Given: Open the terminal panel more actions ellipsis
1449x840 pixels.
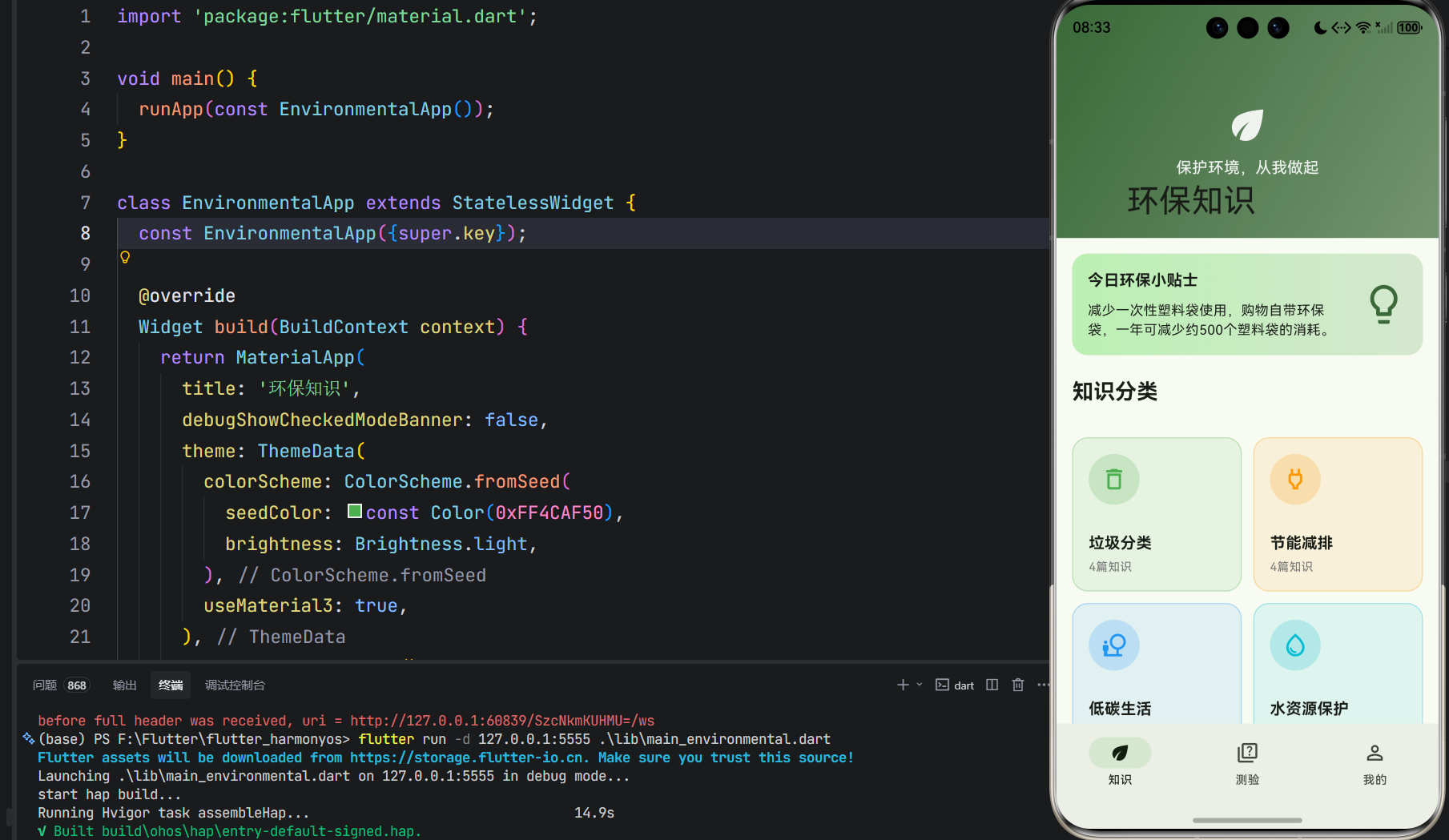Looking at the screenshot, I should coord(1043,685).
